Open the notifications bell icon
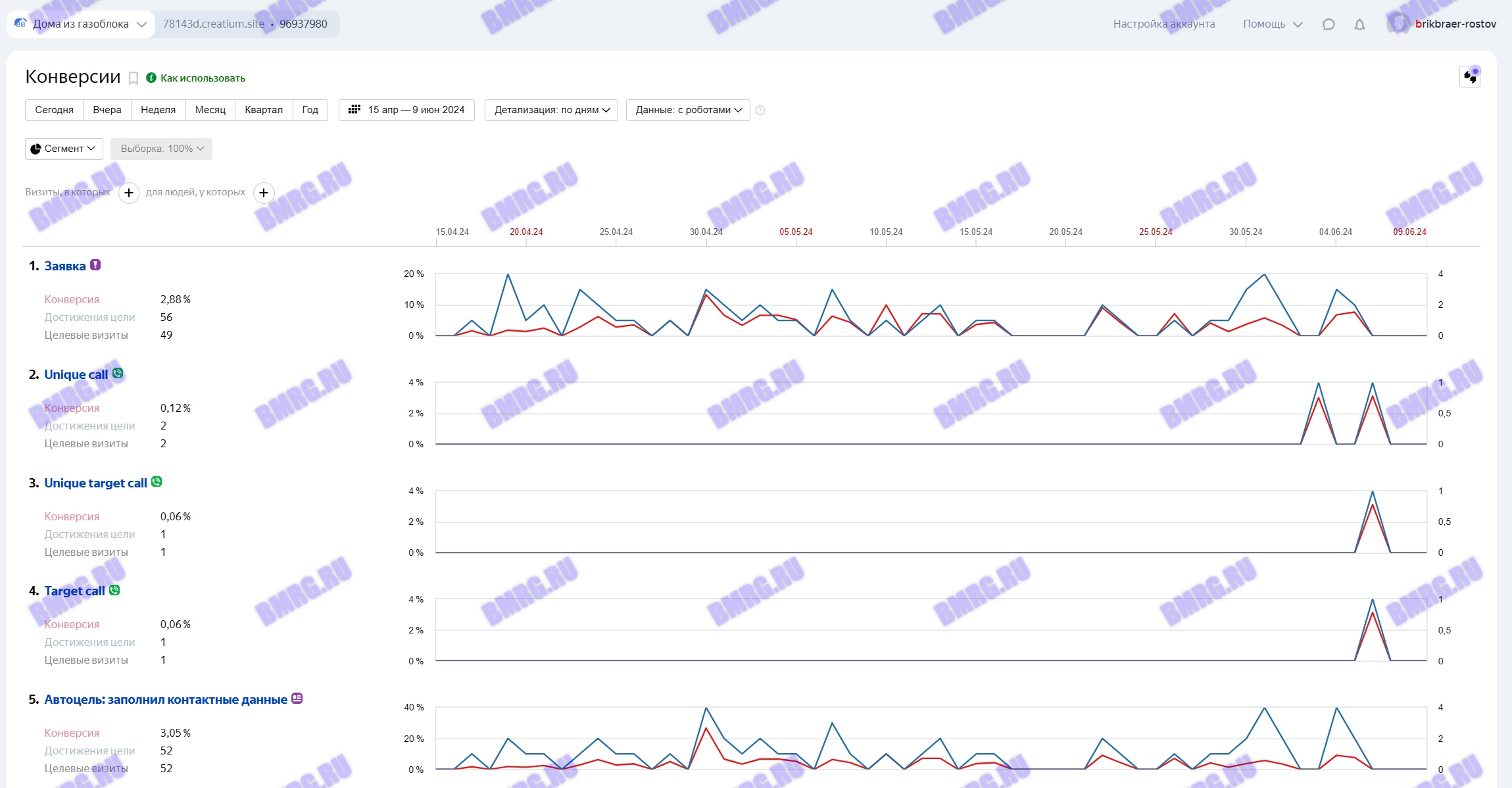Viewport: 1512px width, 788px height. tap(1359, 24)
